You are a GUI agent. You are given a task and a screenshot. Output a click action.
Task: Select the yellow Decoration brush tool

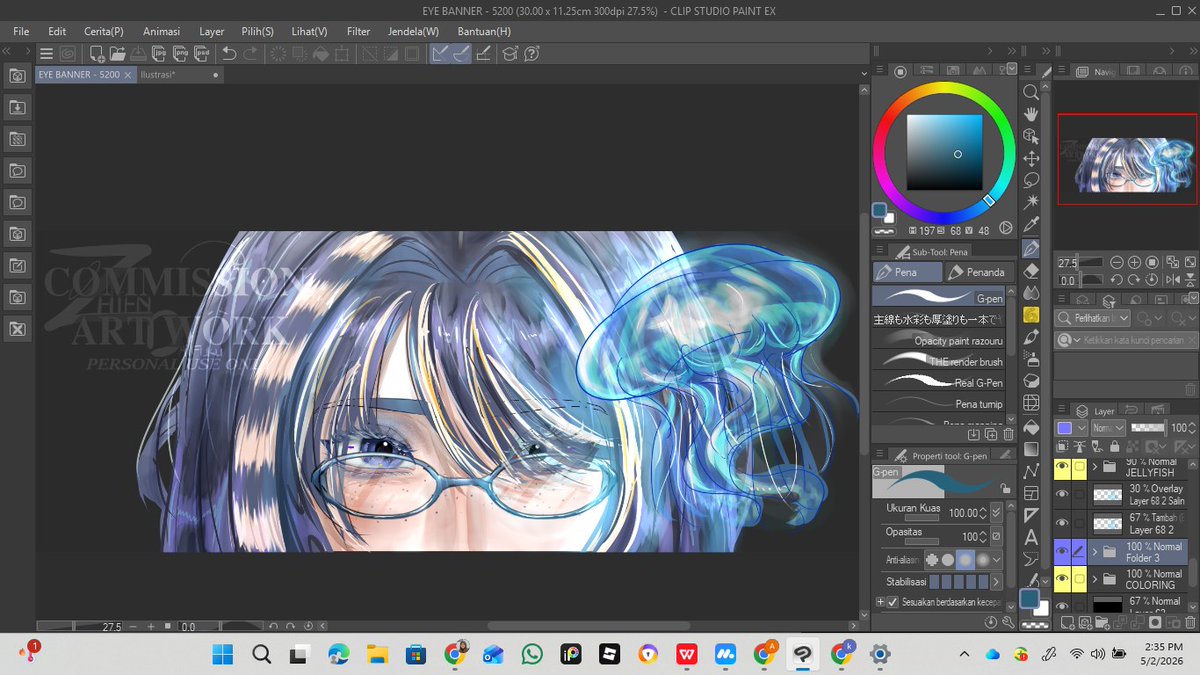click(x=1031, y=314)
